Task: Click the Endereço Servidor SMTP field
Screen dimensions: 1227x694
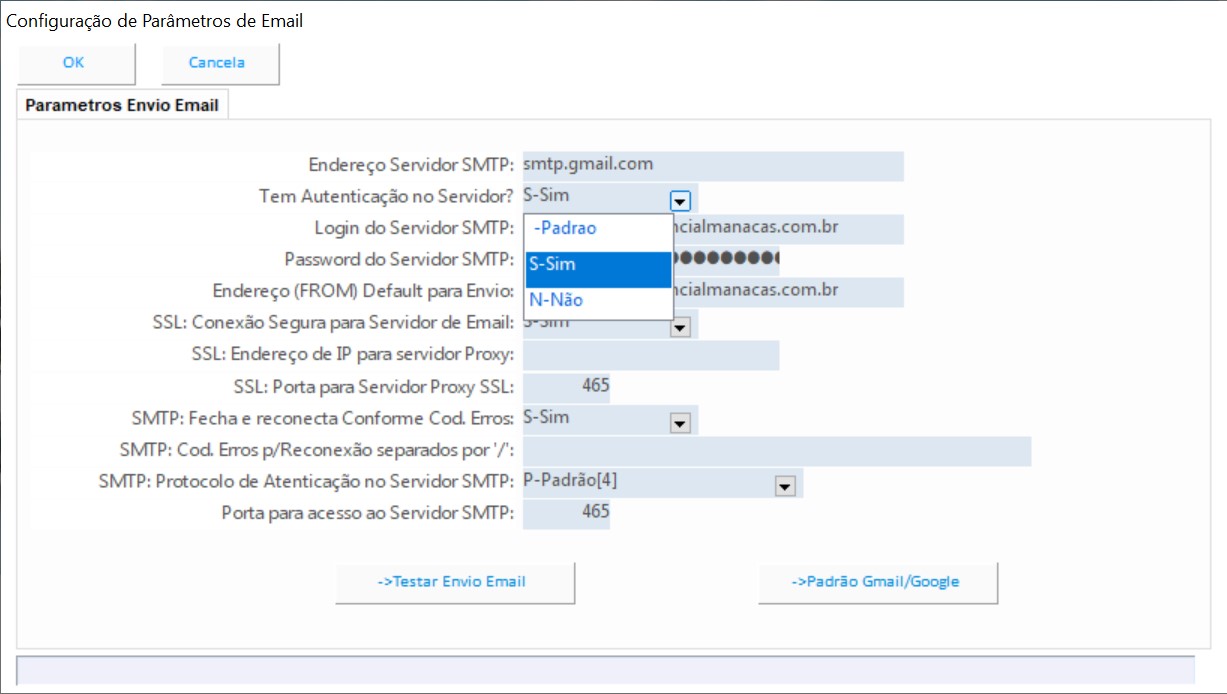Action: coord(712,166)
